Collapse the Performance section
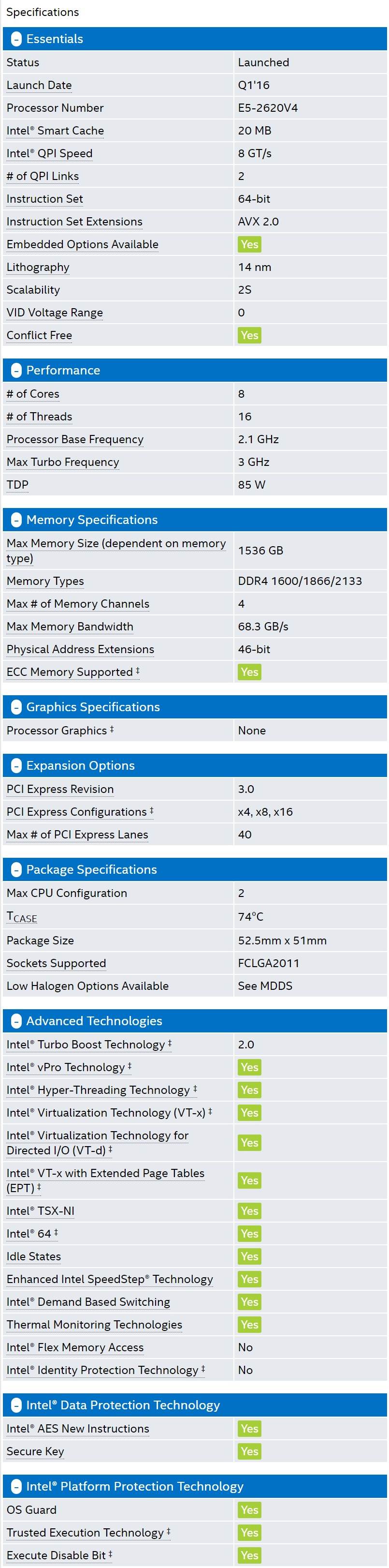Image resolution: width=389 pixels, height=1568 pixels. 16,371
